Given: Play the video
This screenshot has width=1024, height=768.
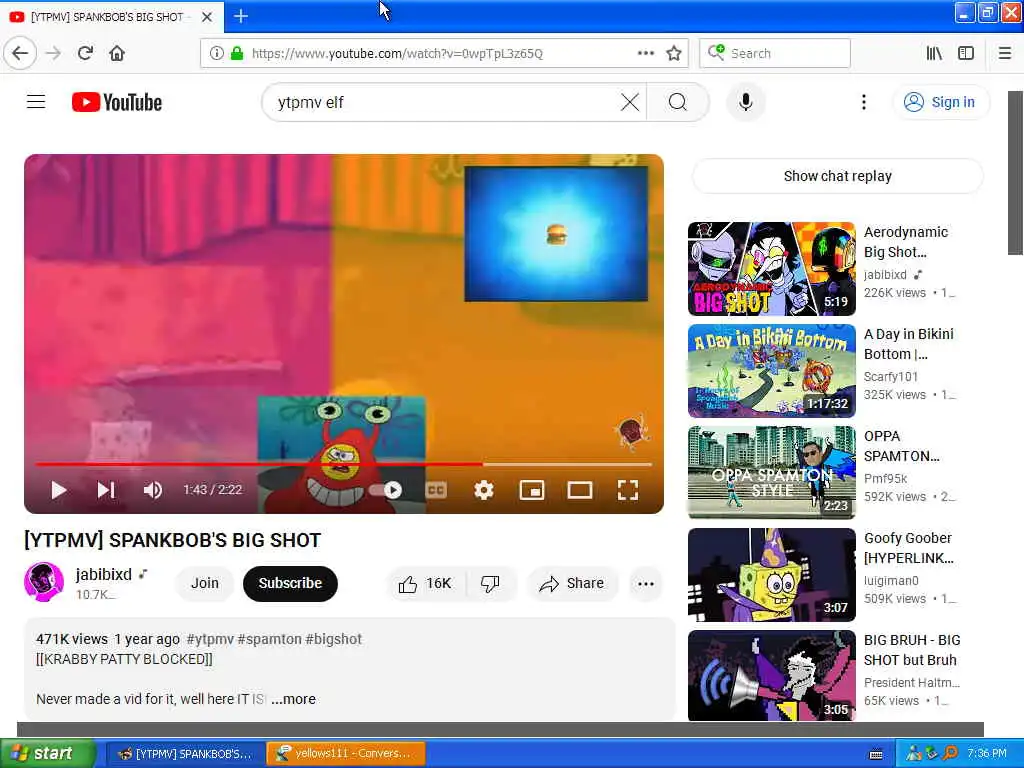Looking at the screenshot, I should 59,490.
